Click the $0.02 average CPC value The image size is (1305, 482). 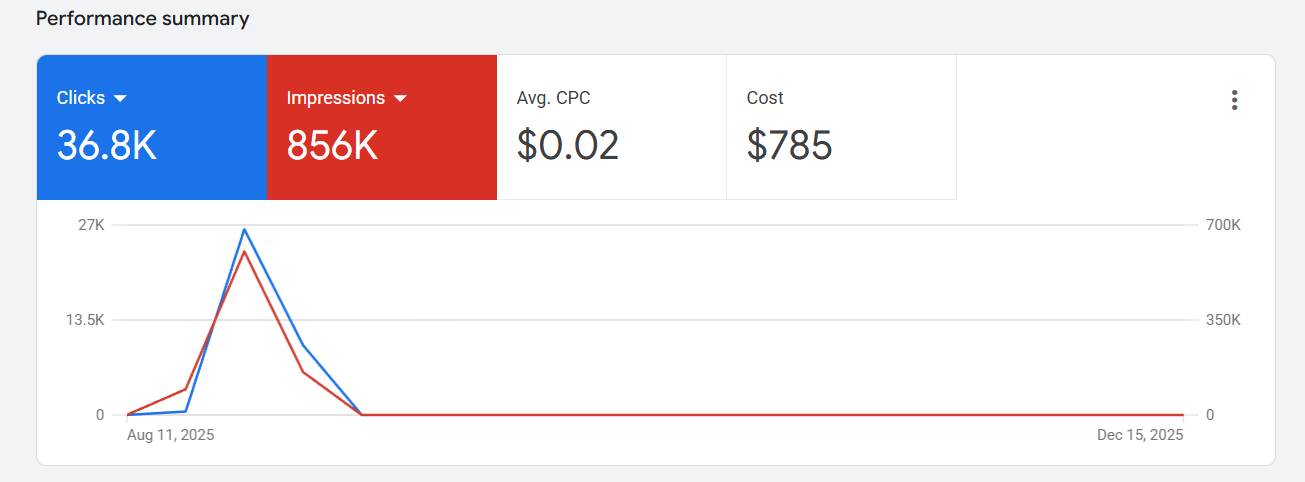click(x=568, y=146)
